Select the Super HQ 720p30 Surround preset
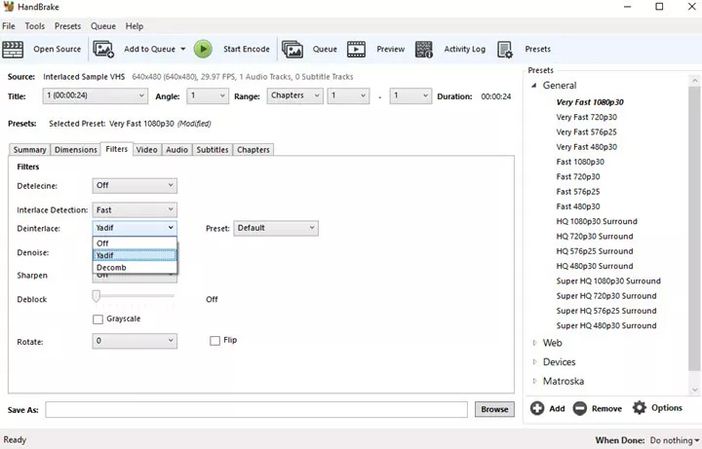Screen dimensions: 702x449 [x=606, y=296]
